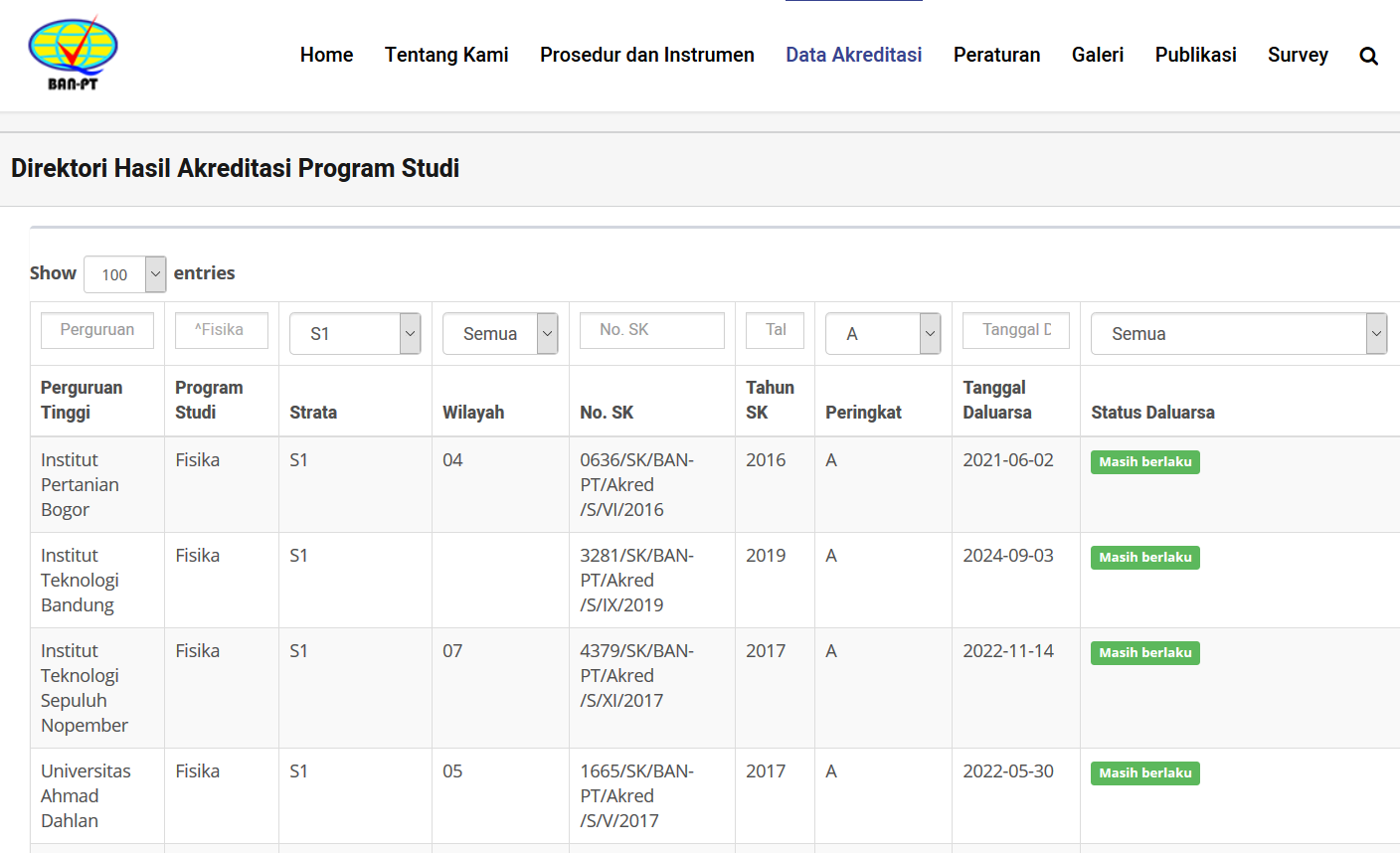Expand the Strata S1 filter dropdown
The width and height of the screenshot is (1400, 853).
click(x=355, y=334)
